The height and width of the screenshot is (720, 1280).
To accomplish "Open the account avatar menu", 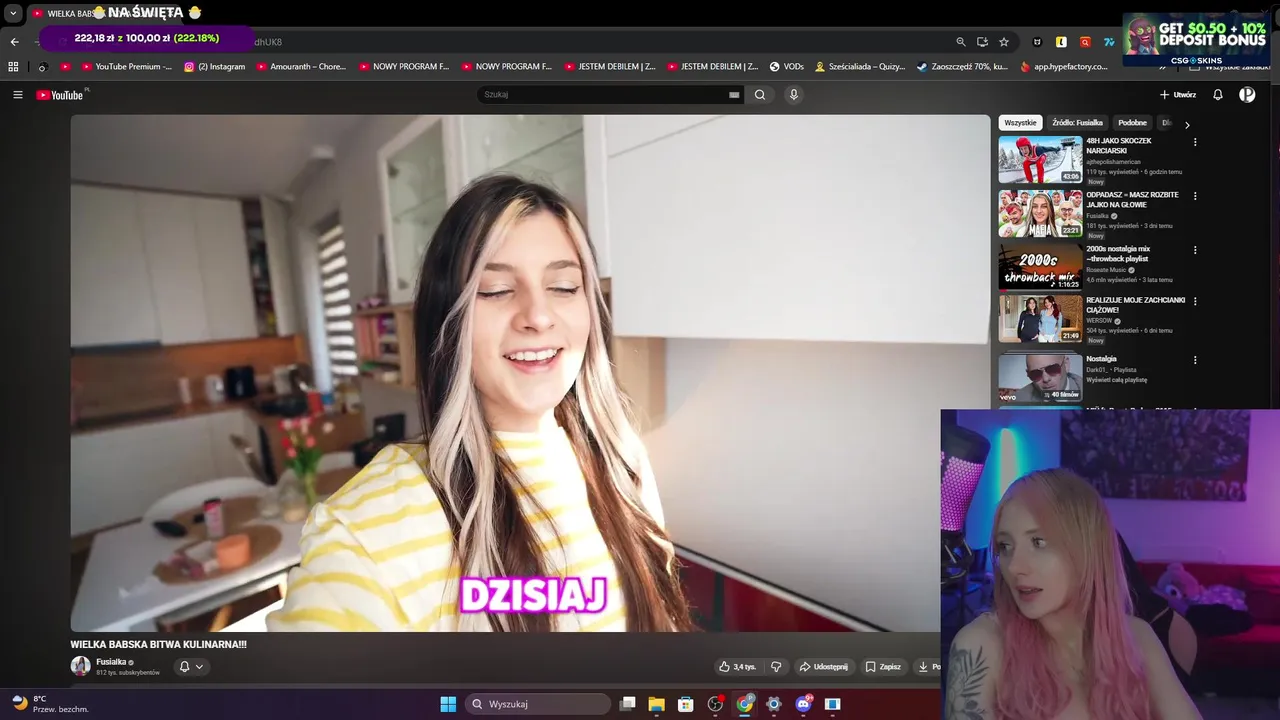I will coord(1247,95).
